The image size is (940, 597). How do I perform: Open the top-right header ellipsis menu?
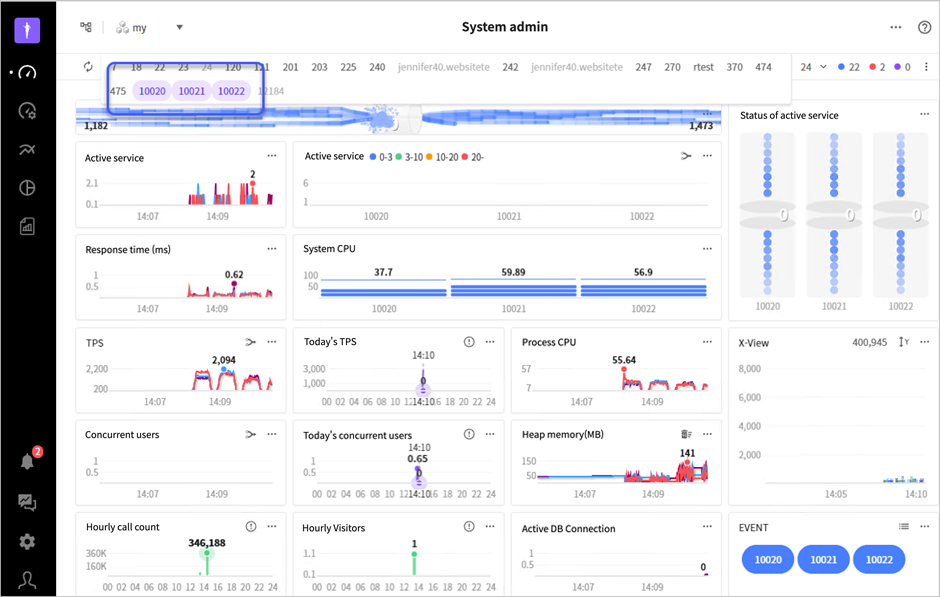pyautogui.click(x=896, y=27)
